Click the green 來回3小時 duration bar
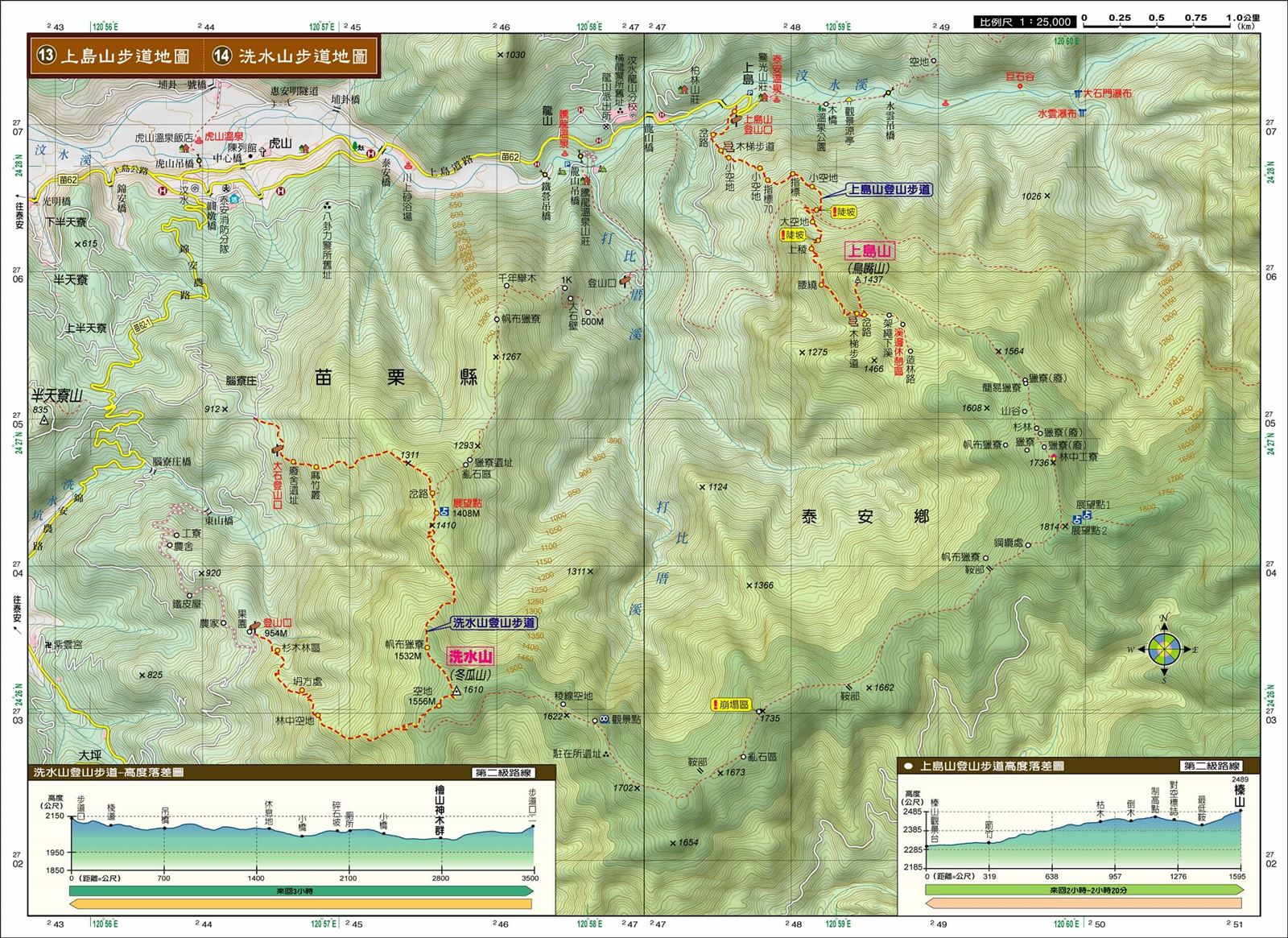1288x938 pixels. [300, 890]
